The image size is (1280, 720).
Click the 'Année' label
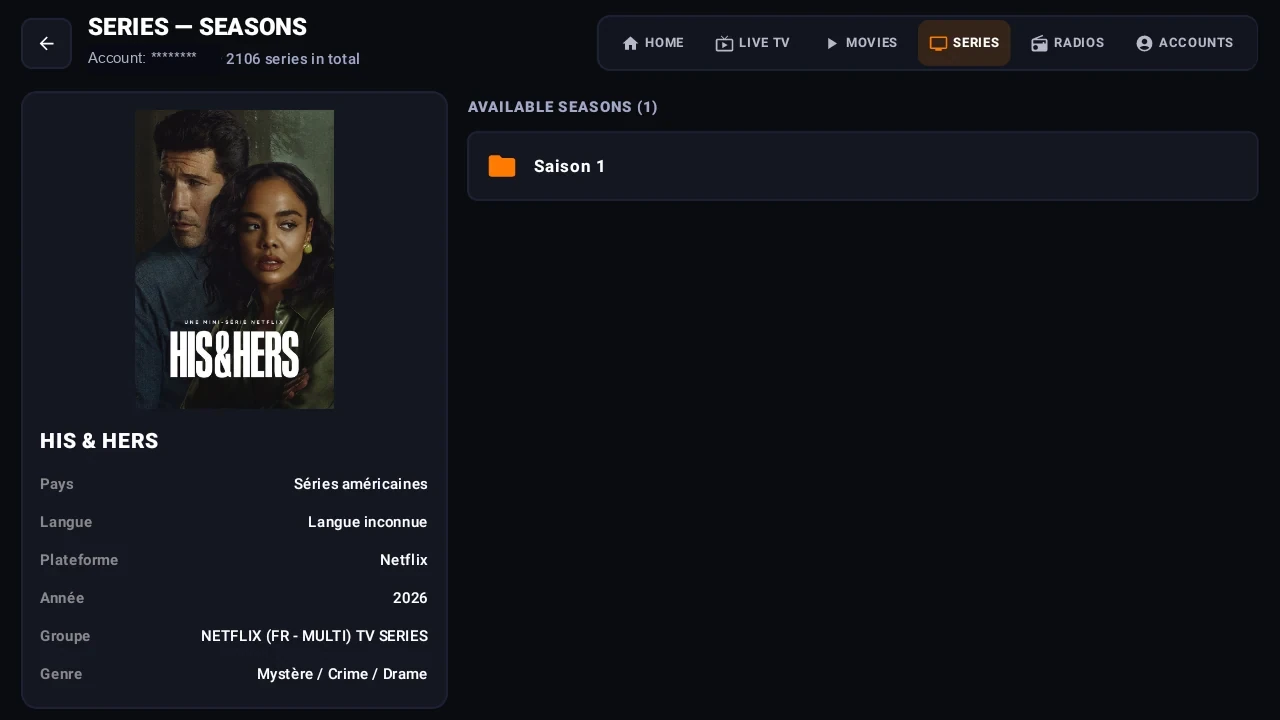pos(62,598)
